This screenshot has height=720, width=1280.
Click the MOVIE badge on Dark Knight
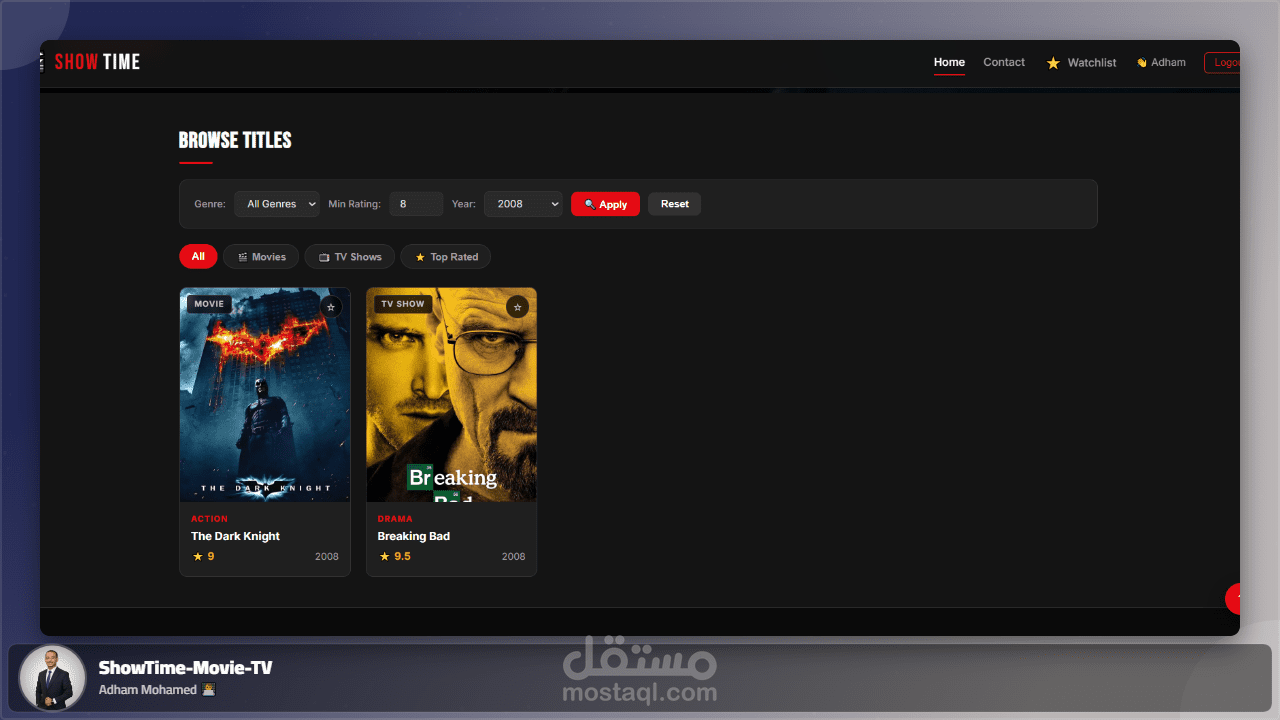click(x=210, y=304)
